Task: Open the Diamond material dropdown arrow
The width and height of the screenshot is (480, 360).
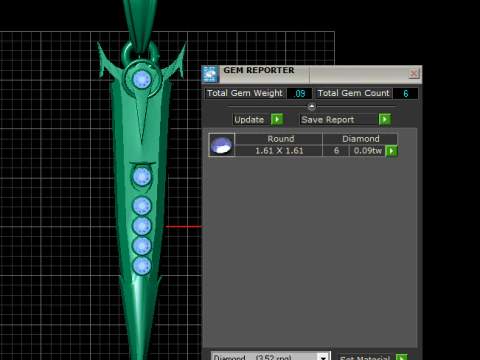Action: coord(323,357)
